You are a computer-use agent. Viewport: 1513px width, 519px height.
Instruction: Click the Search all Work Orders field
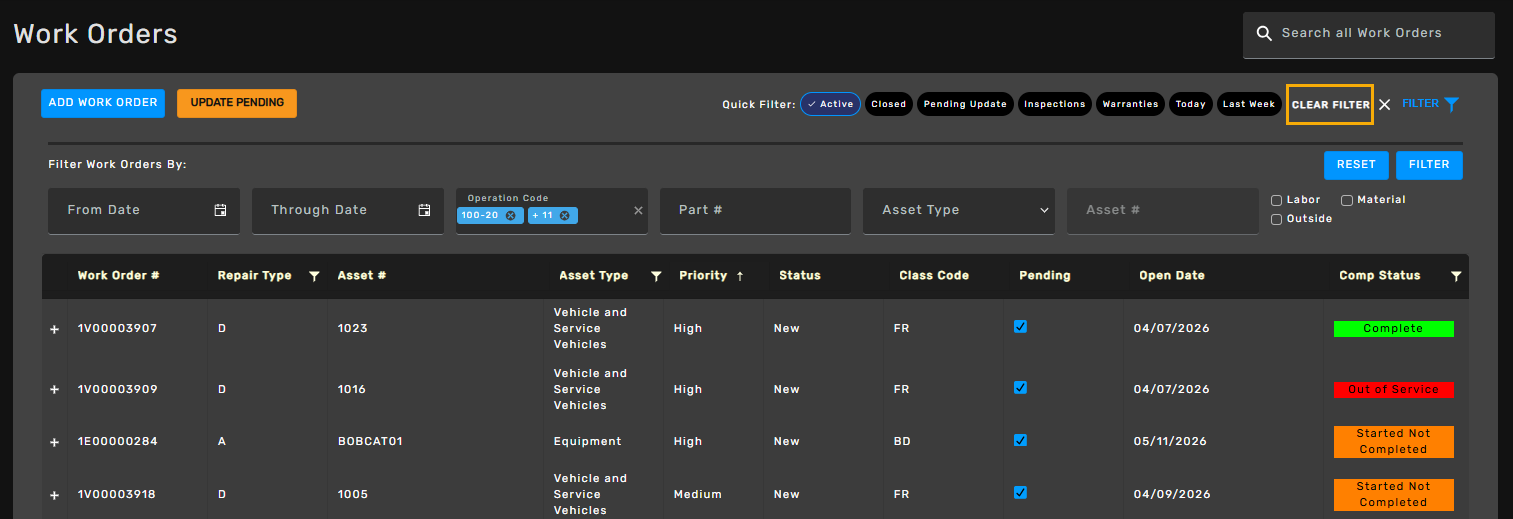click(x=1369, y=34)
